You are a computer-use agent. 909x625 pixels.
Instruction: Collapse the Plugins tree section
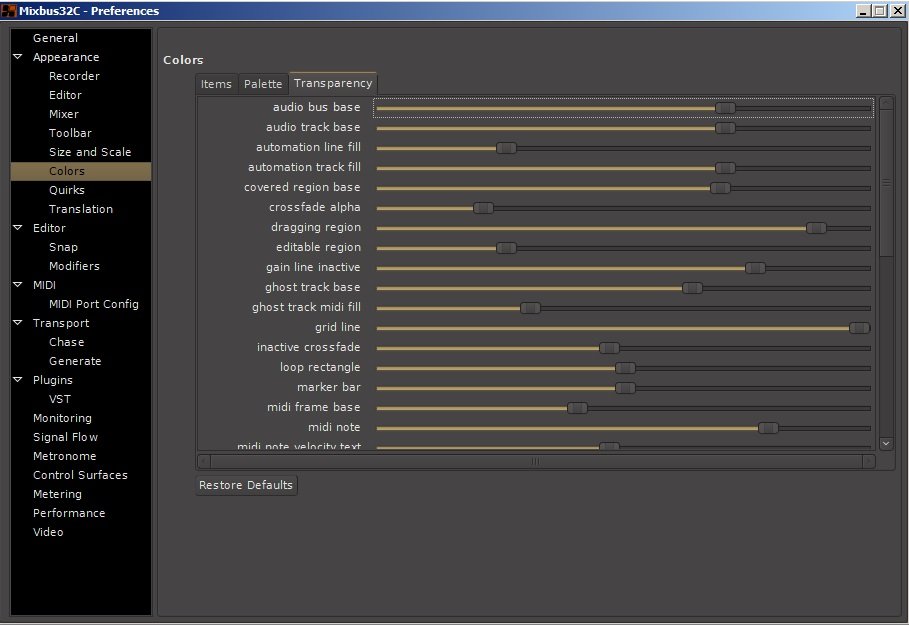pos(18,380)
